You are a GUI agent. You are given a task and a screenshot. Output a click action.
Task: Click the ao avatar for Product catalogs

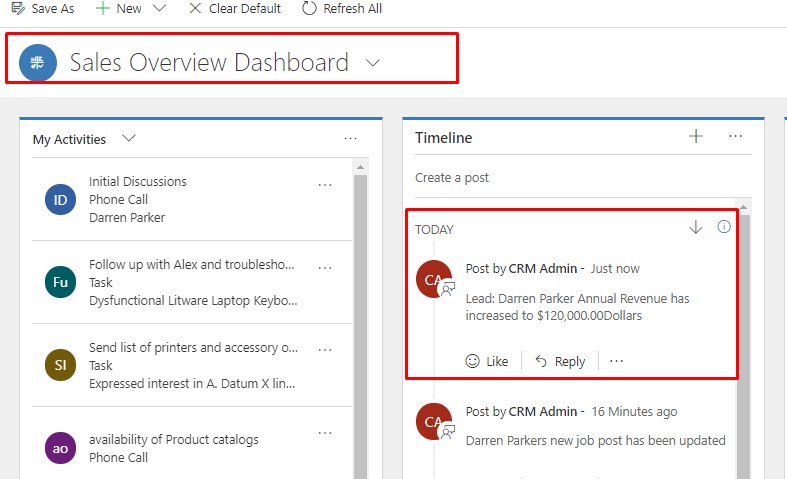(60, 448)
